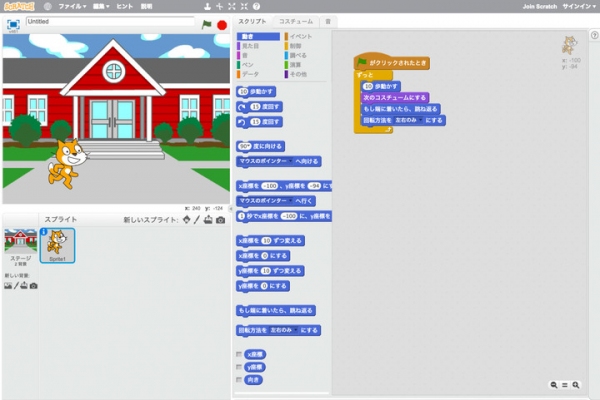
Task: Take new backdrop from camera
Action: click(x=34, y=286)
